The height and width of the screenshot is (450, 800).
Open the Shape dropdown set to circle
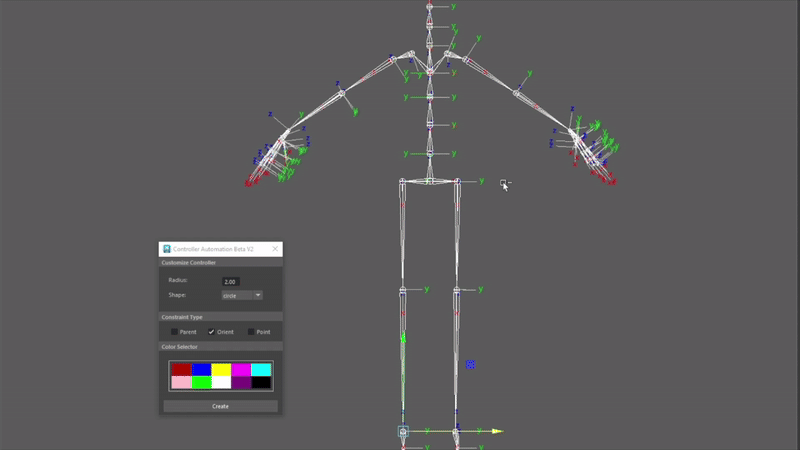point(241,296)
